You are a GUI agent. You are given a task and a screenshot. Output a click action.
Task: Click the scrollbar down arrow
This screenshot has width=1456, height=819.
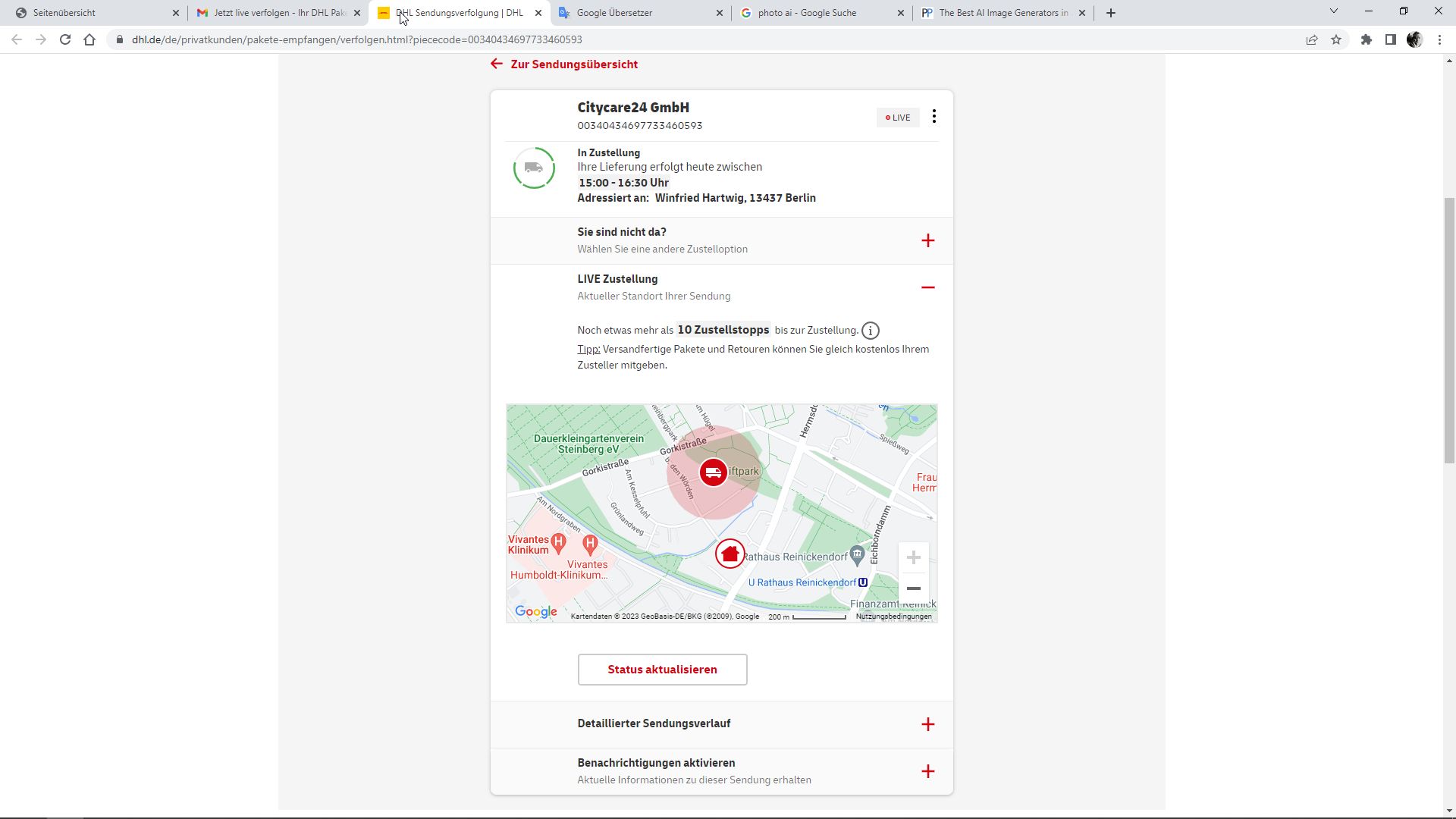click(x=1450, y=811)
